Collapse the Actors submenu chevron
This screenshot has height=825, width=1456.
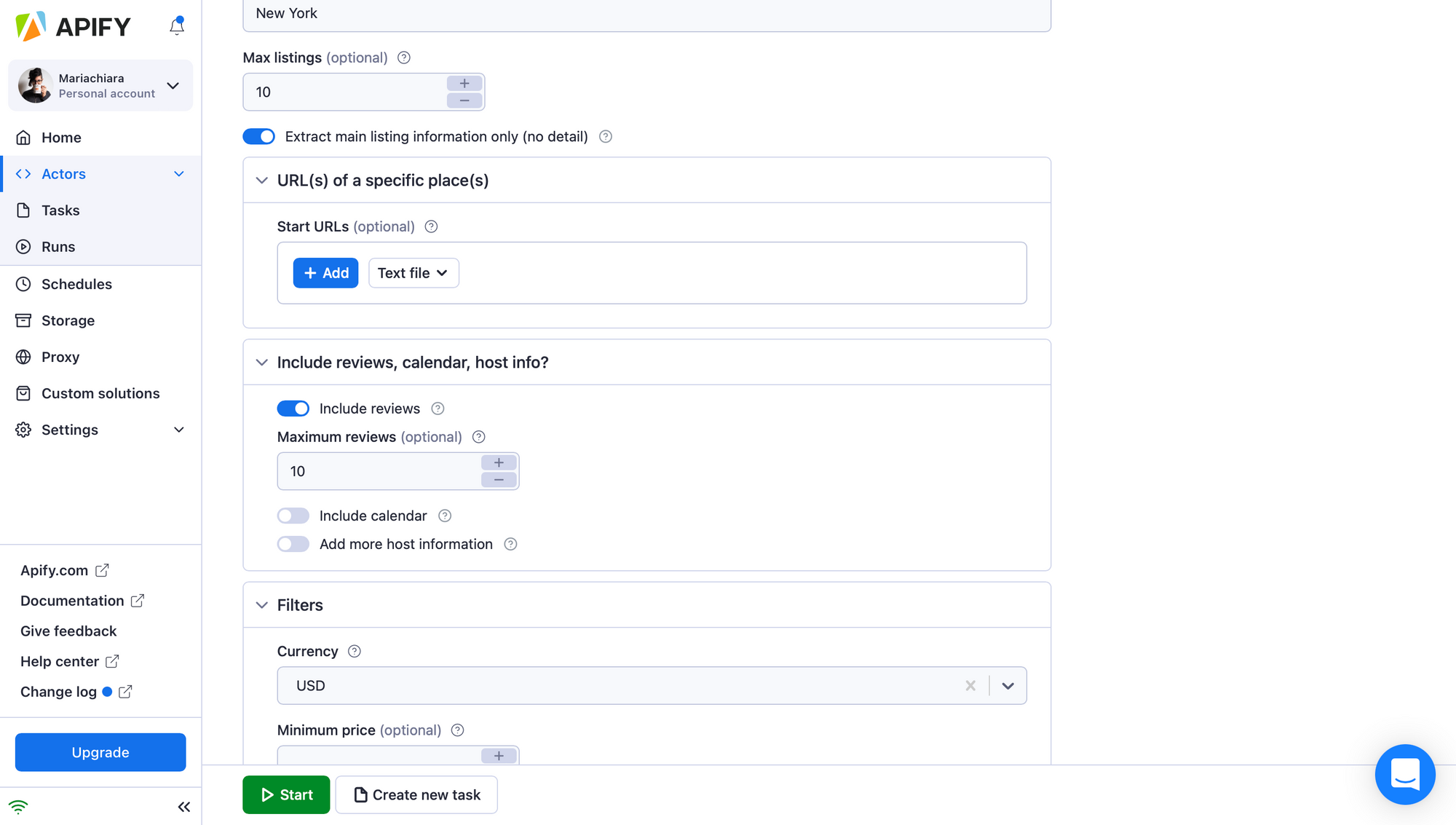(x=179, y=174)
